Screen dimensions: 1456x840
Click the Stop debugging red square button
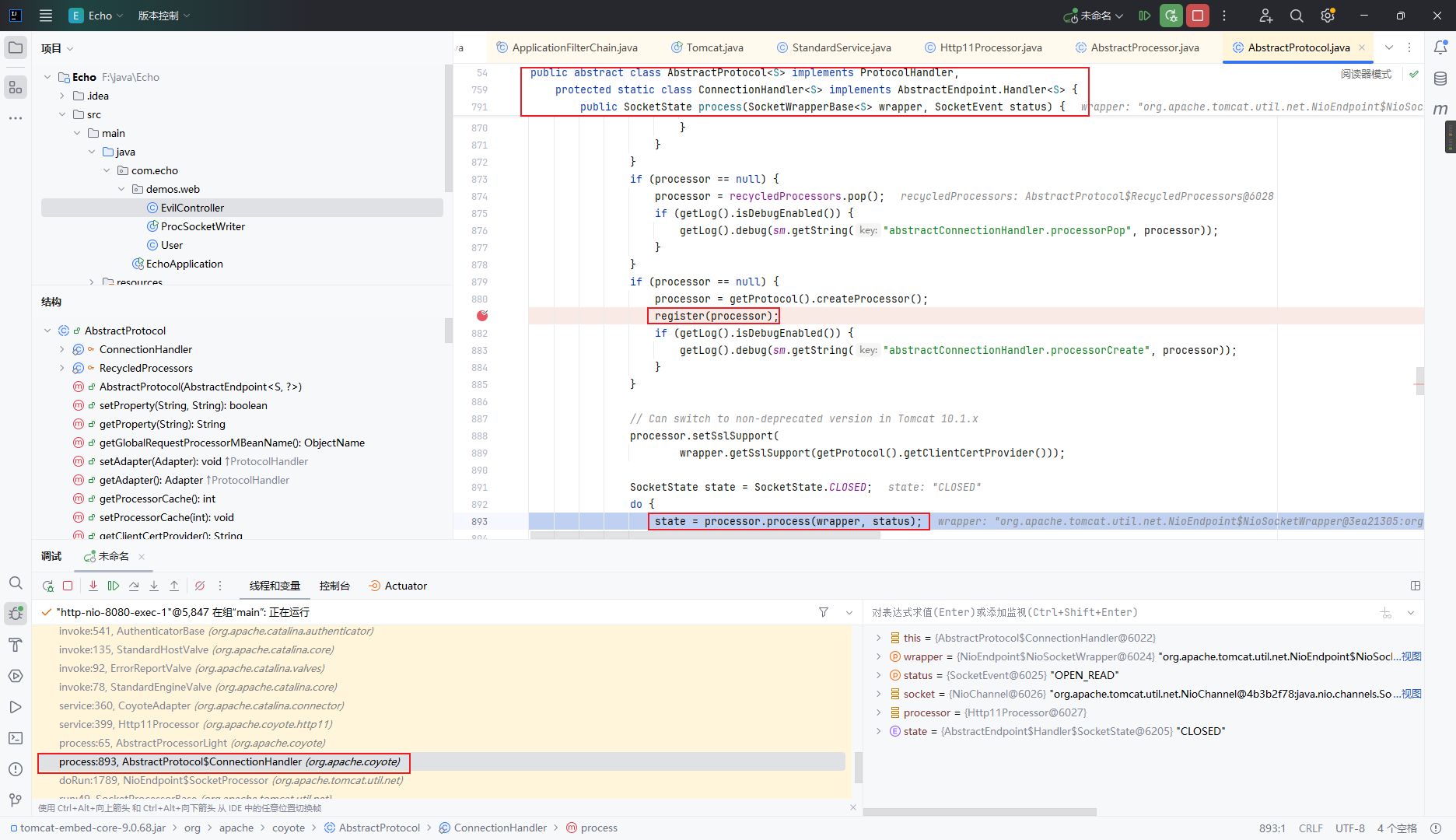tap(1198, 16)
